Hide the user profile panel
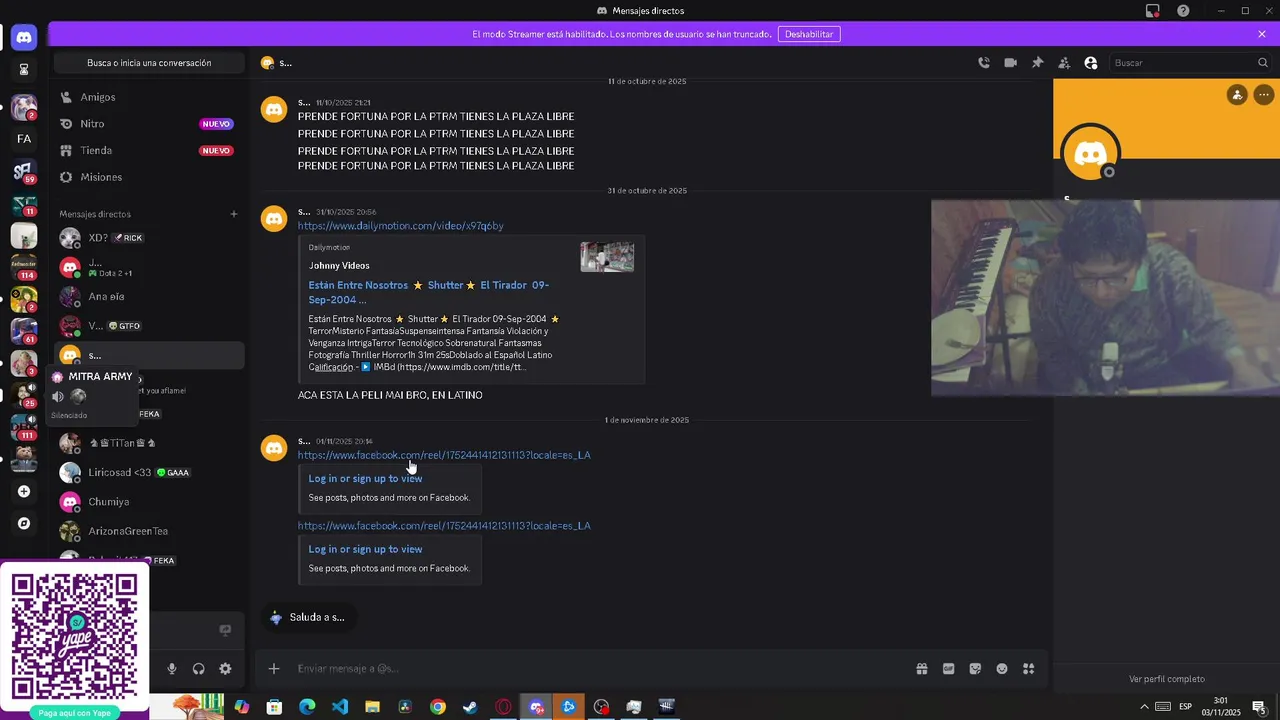This screenshot has width=1280, height=720. tap(1091, 63)
